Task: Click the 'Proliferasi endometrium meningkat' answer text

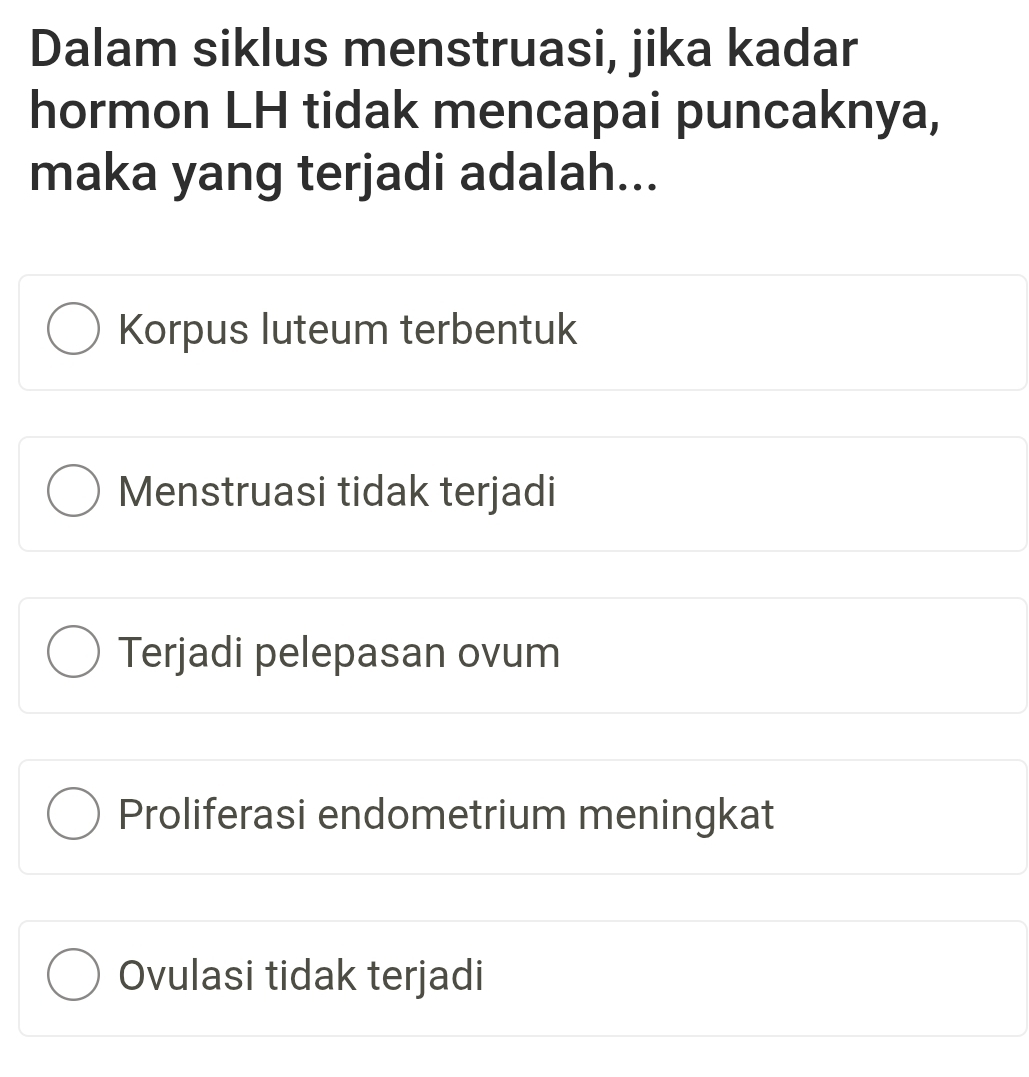Action: click(x=446, y=815)
